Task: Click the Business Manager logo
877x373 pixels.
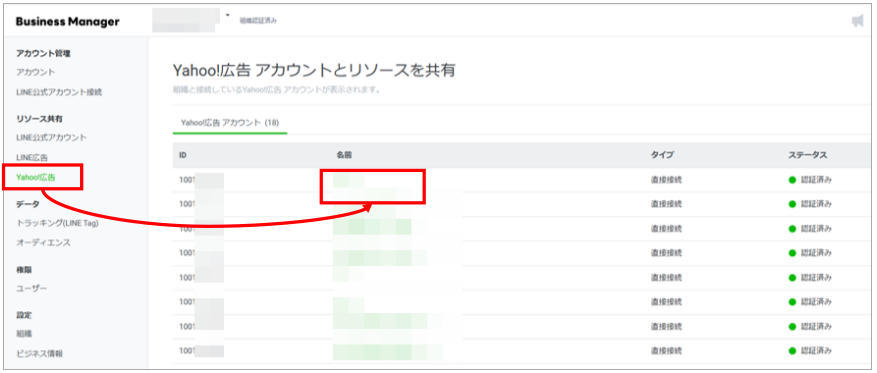Action: pos(68,22)
